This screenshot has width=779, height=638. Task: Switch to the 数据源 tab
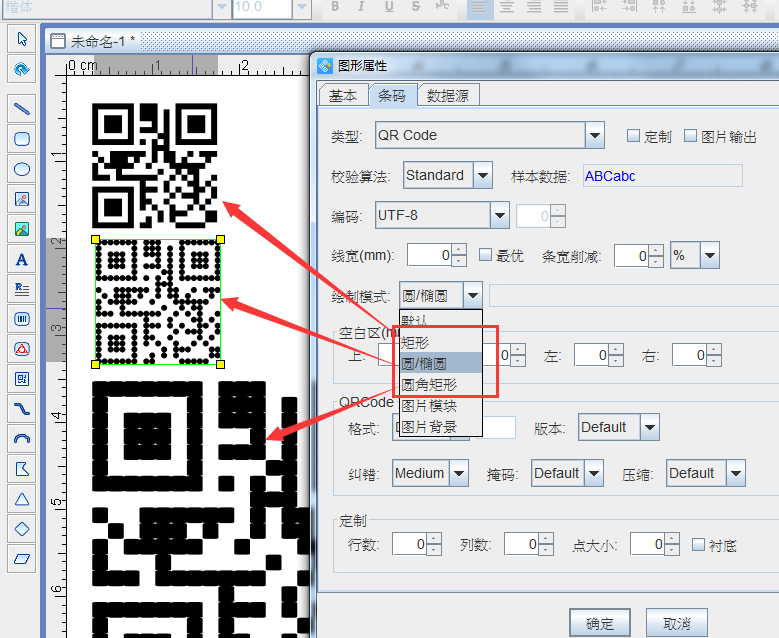click(449, 96)
